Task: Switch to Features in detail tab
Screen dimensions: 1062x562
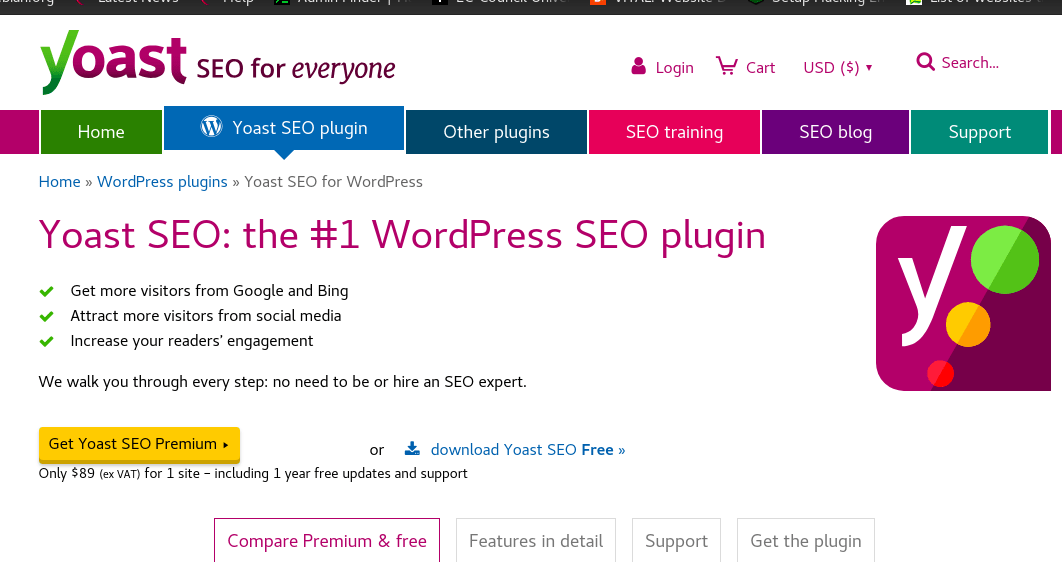Action: pos(536,540)
